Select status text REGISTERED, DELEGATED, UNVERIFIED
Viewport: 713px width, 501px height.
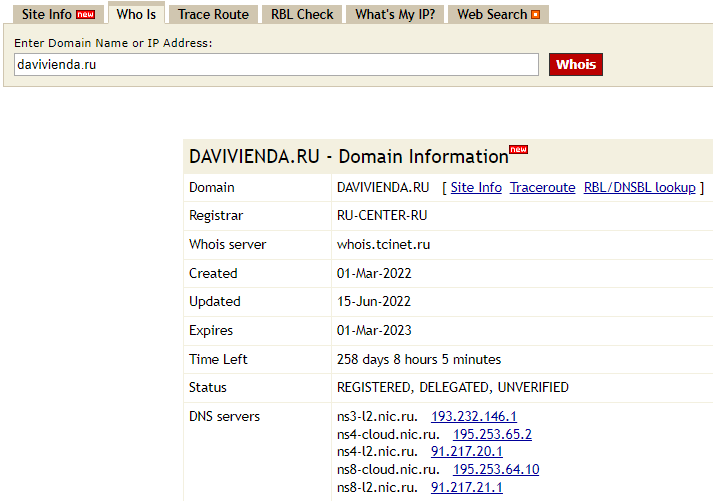(453, 387)
